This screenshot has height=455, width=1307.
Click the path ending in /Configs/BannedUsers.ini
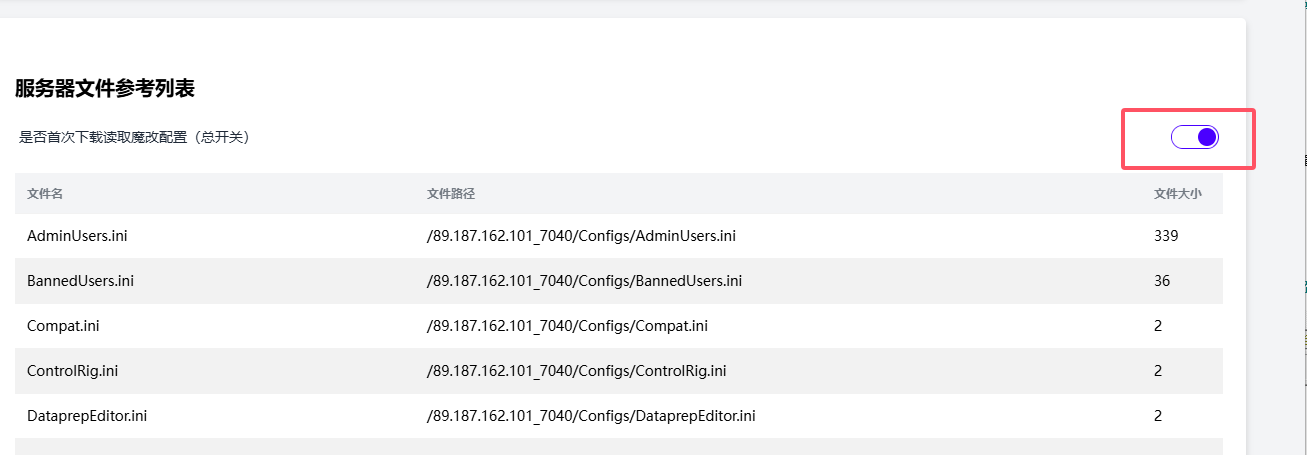584,281
